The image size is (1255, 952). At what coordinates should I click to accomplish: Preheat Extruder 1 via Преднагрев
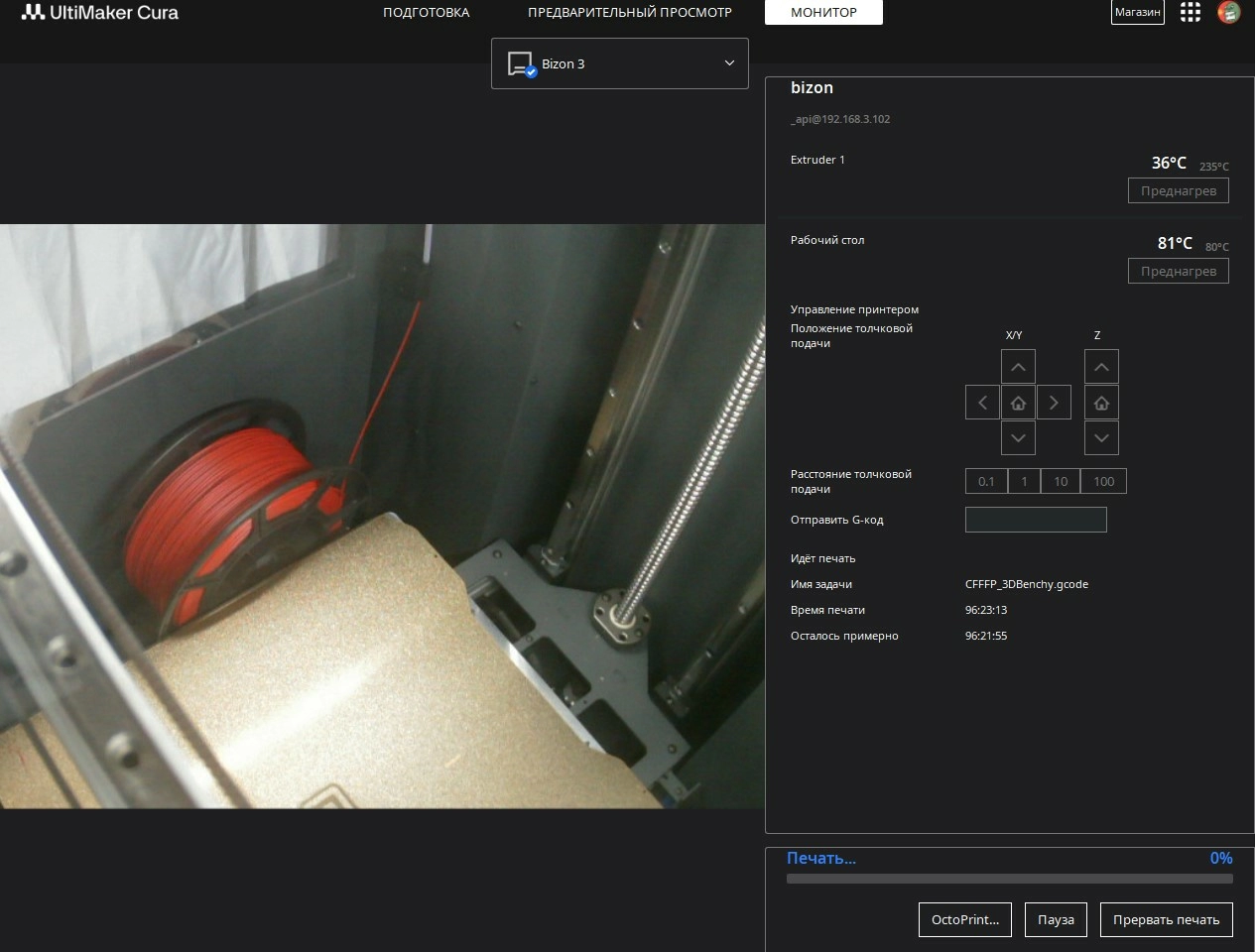point(1178,190)
